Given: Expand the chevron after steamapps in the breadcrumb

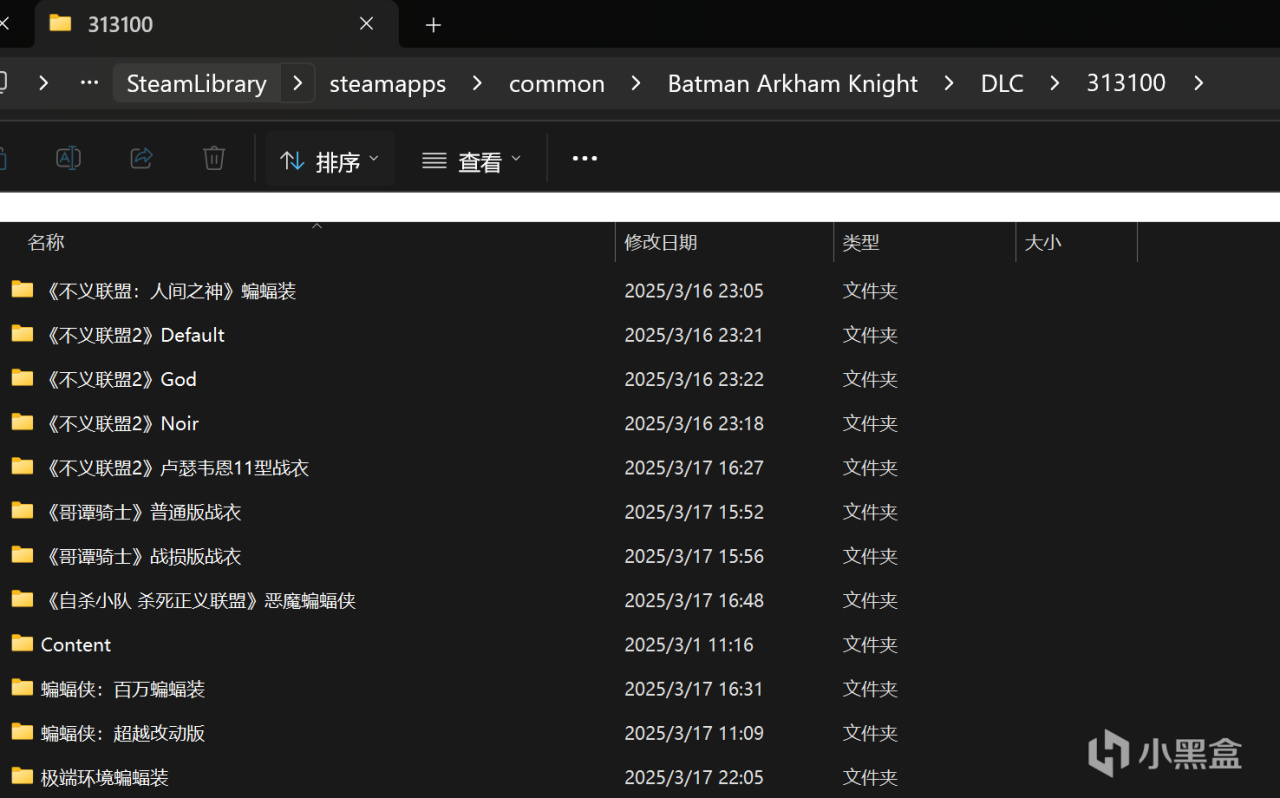Looking at the screenshot, I should 477,83.
